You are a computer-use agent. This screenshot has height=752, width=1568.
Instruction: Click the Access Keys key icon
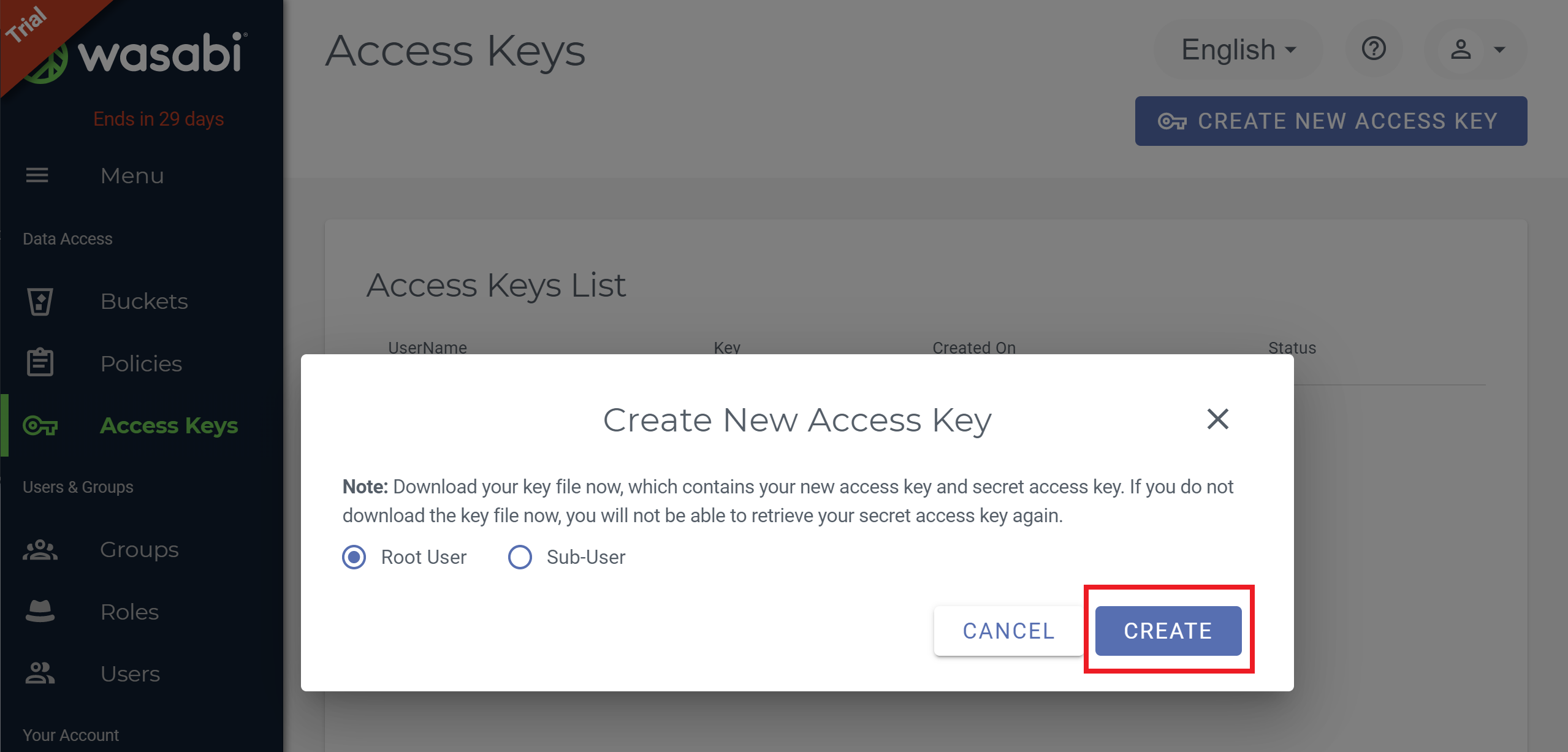click(40, 425)
